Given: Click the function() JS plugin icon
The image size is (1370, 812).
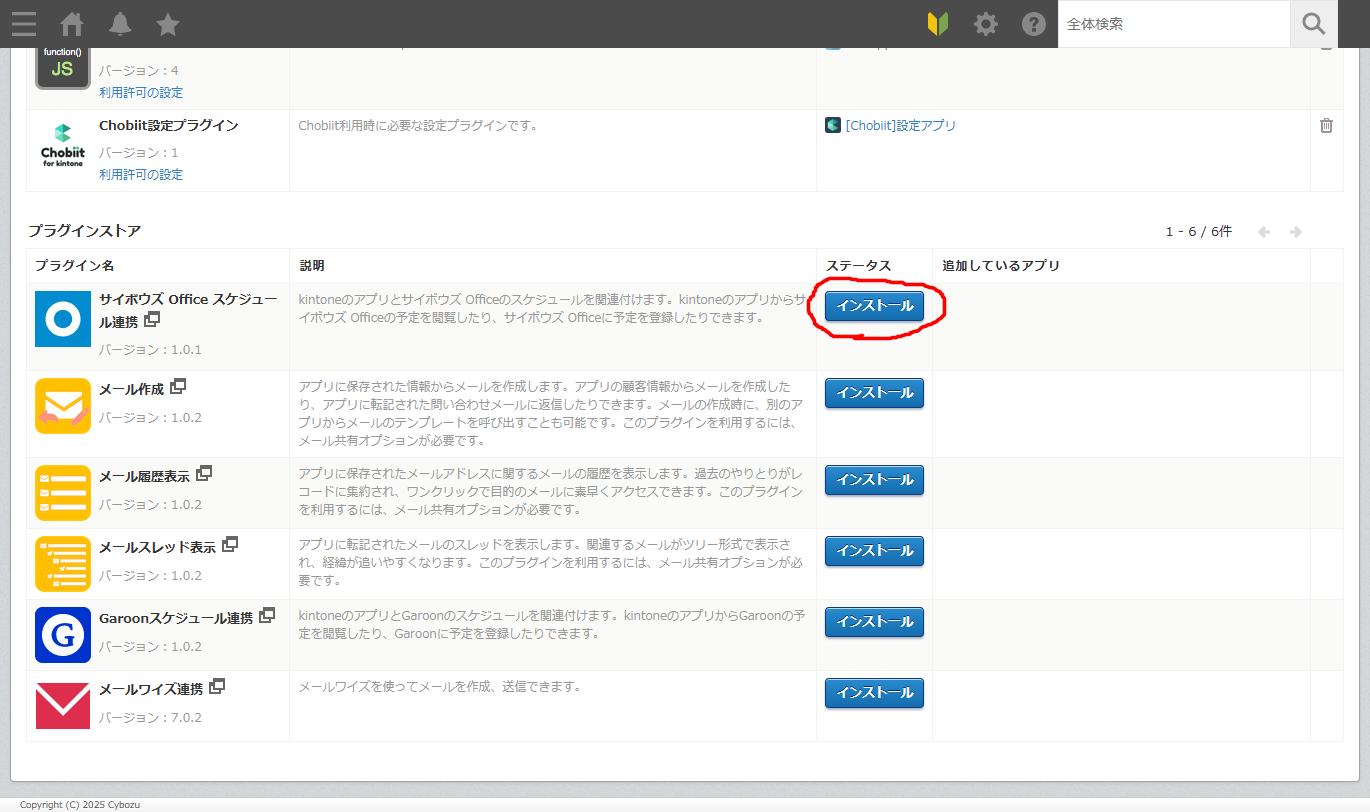Looking at the screenshot, I should tap(63, 68).
